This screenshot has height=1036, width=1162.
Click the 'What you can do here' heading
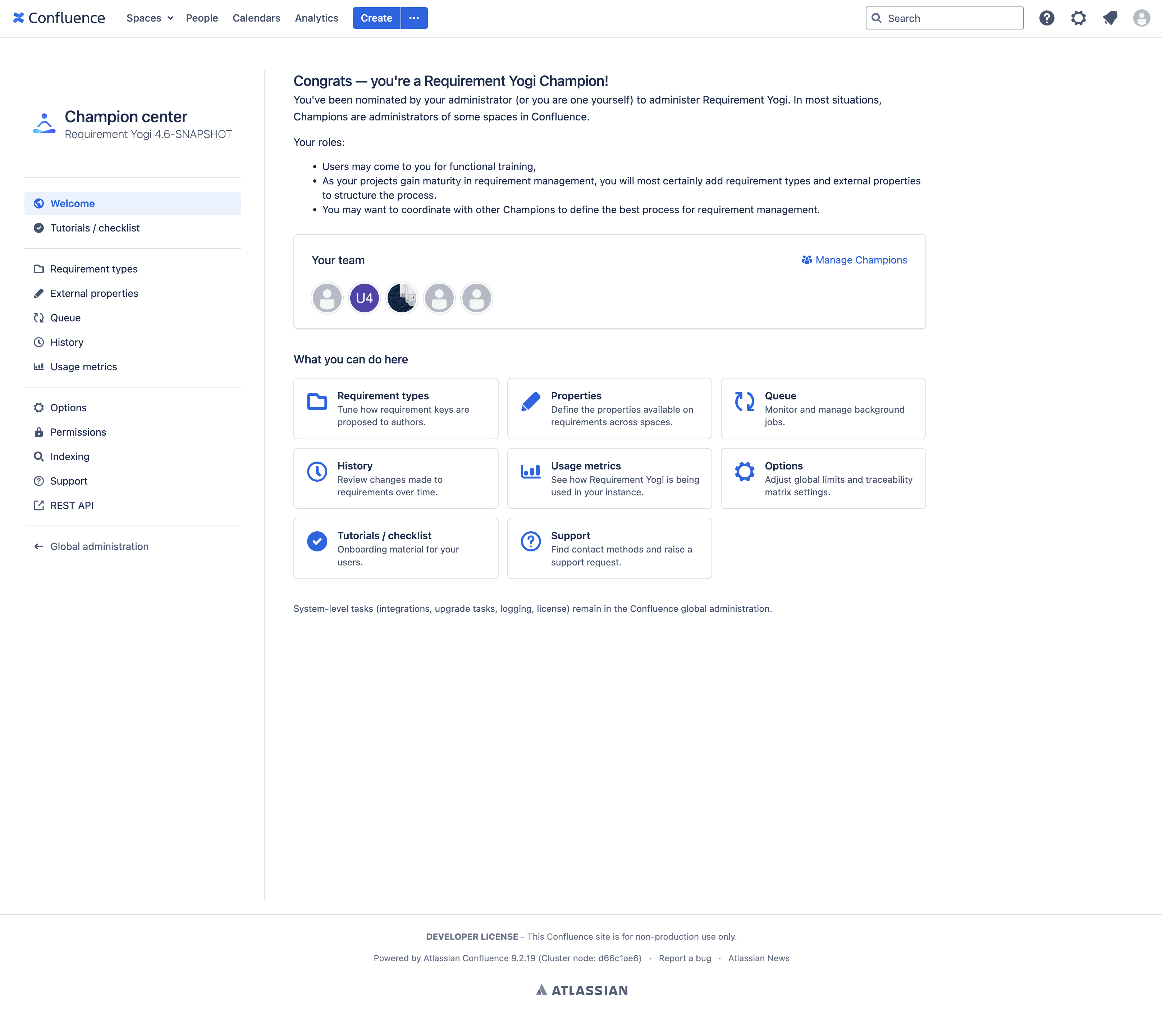point(351,360)
